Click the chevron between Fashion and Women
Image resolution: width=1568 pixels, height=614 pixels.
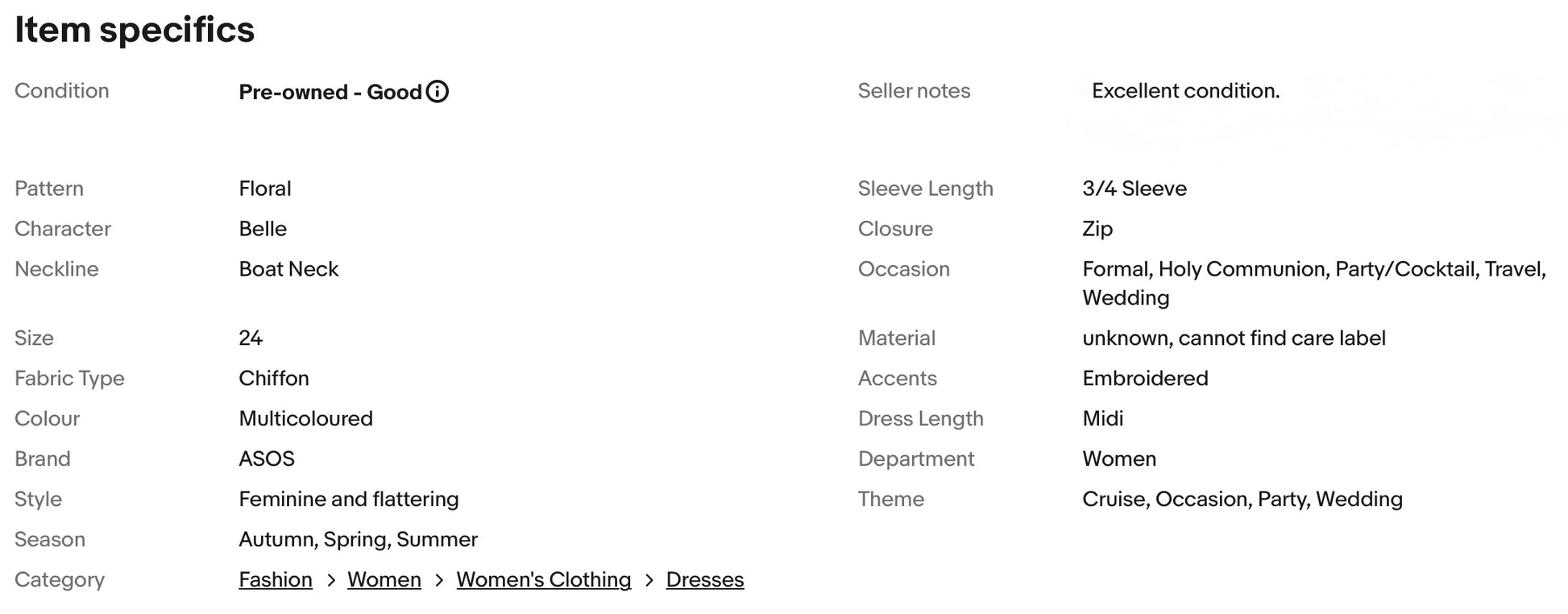(x=330, y=580)
